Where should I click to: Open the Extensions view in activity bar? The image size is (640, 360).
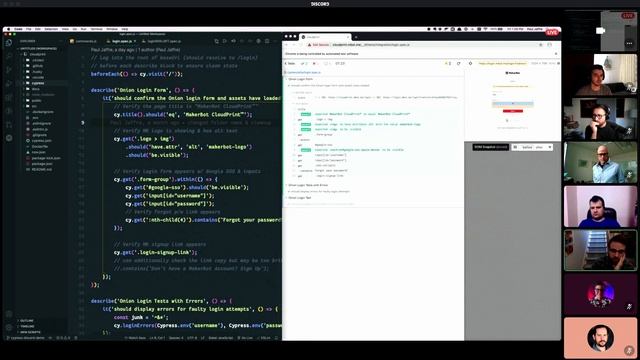click(x=9, y=98)
